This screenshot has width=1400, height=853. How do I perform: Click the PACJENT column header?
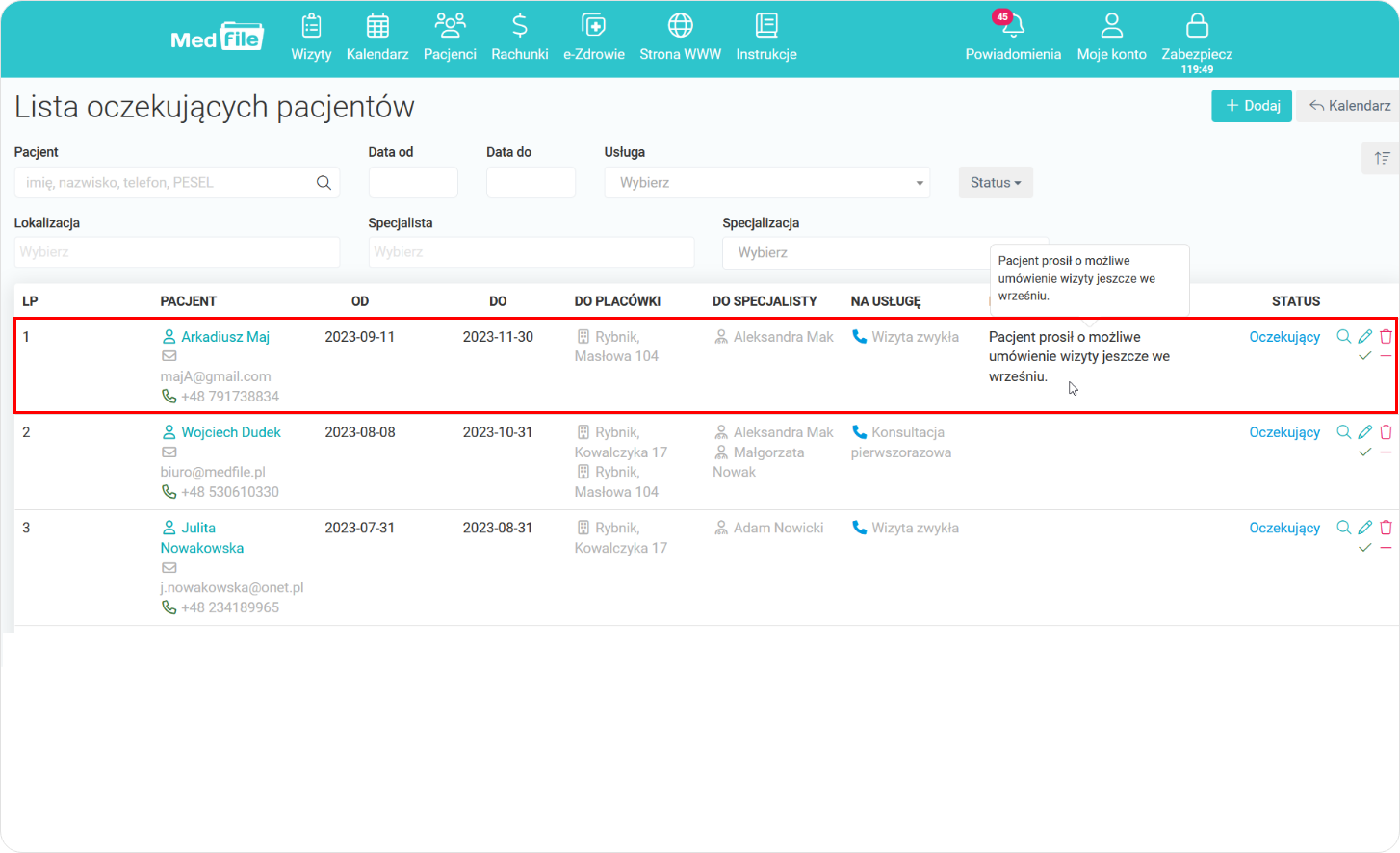tap(189, 301)
